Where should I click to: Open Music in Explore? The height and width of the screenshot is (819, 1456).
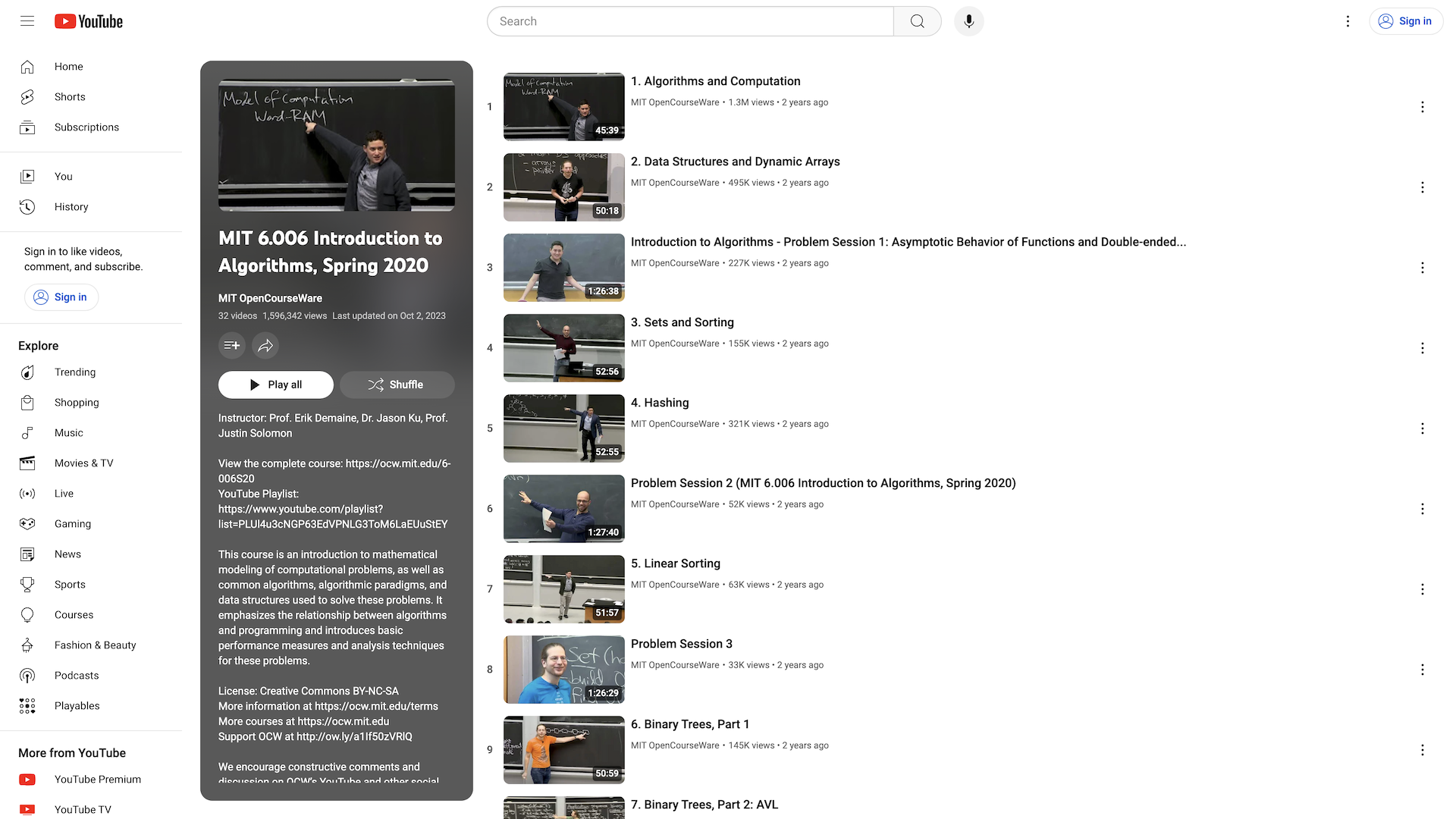point(91,433)
